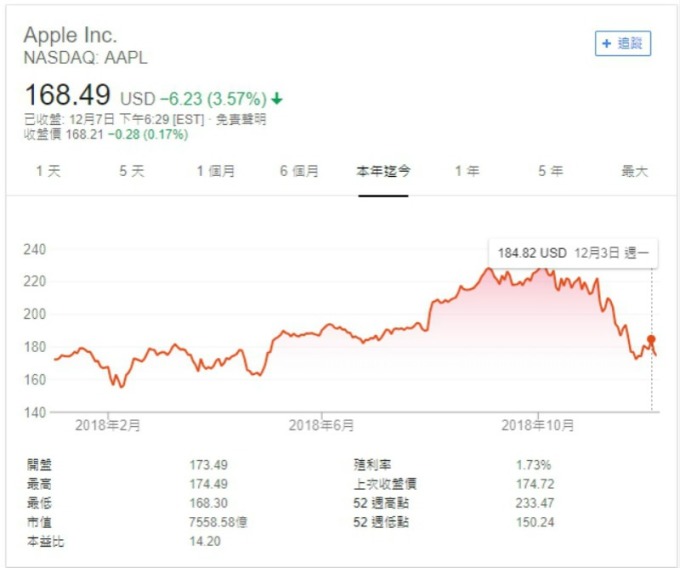
Task: Click the 52 週高點 value 233.47
Action: click(x=535, y=503)
